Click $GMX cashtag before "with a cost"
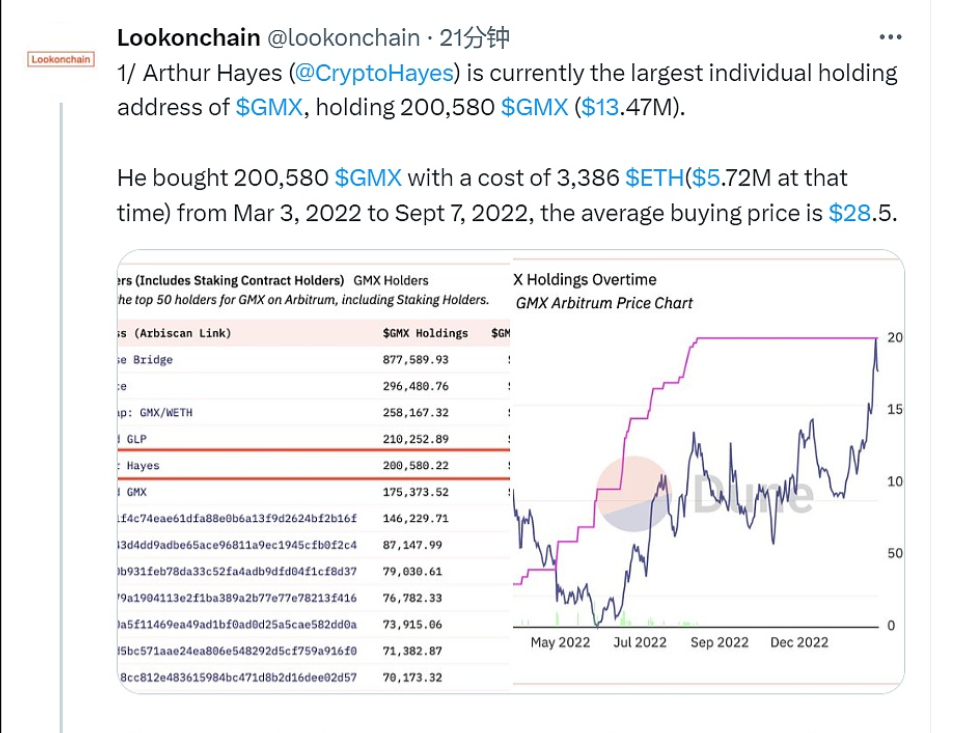 pyautogui.click(x=368, y=178)
